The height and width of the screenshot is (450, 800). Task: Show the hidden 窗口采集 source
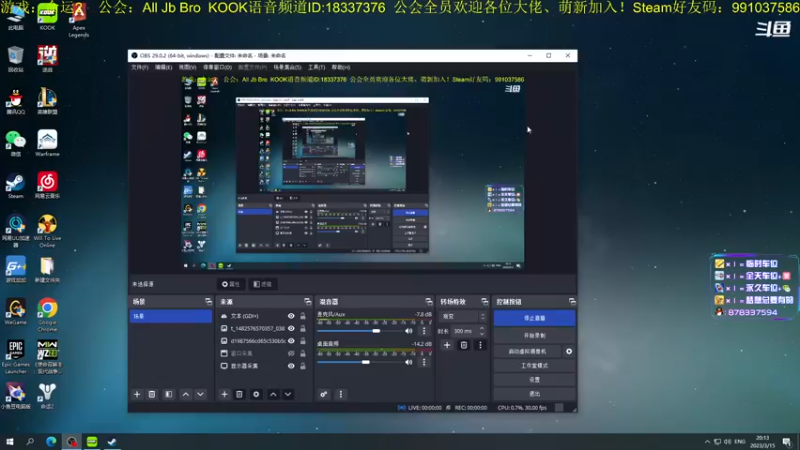291,354
